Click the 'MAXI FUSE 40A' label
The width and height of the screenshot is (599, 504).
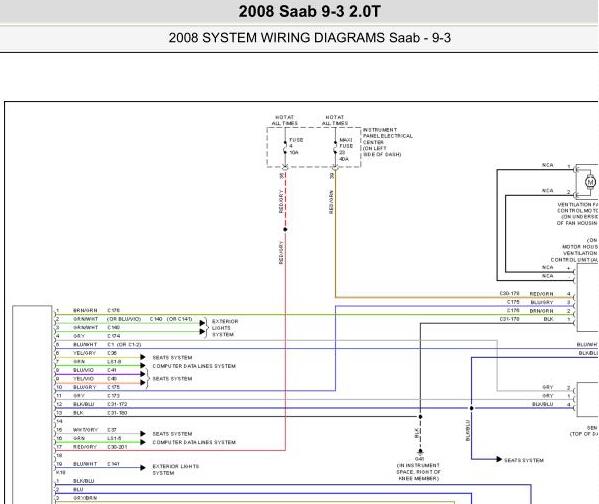pos(346,149)
